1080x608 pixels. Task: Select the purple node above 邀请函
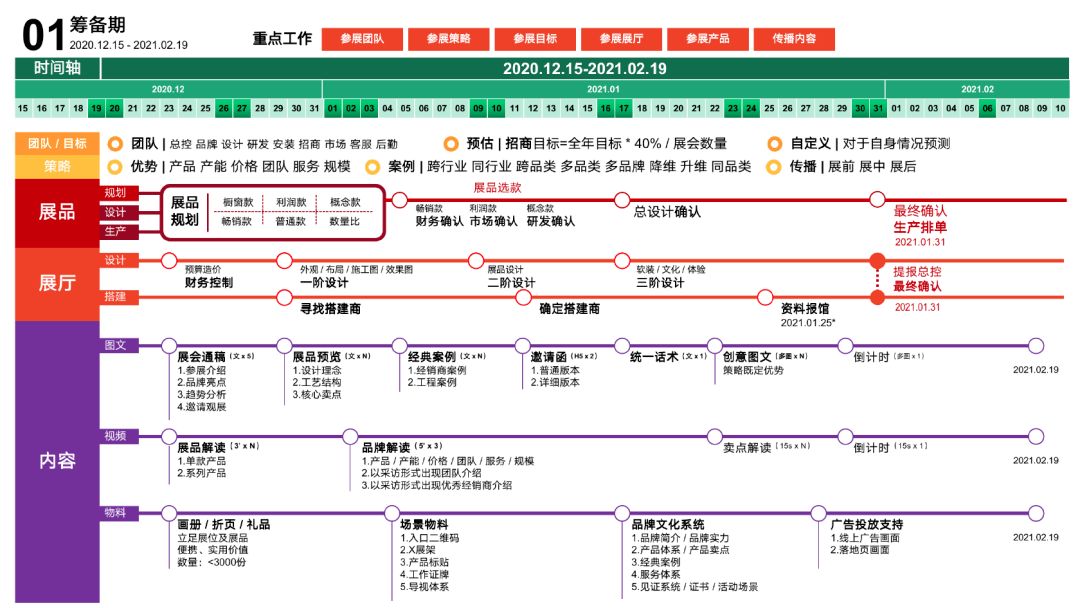coord(523,346)
